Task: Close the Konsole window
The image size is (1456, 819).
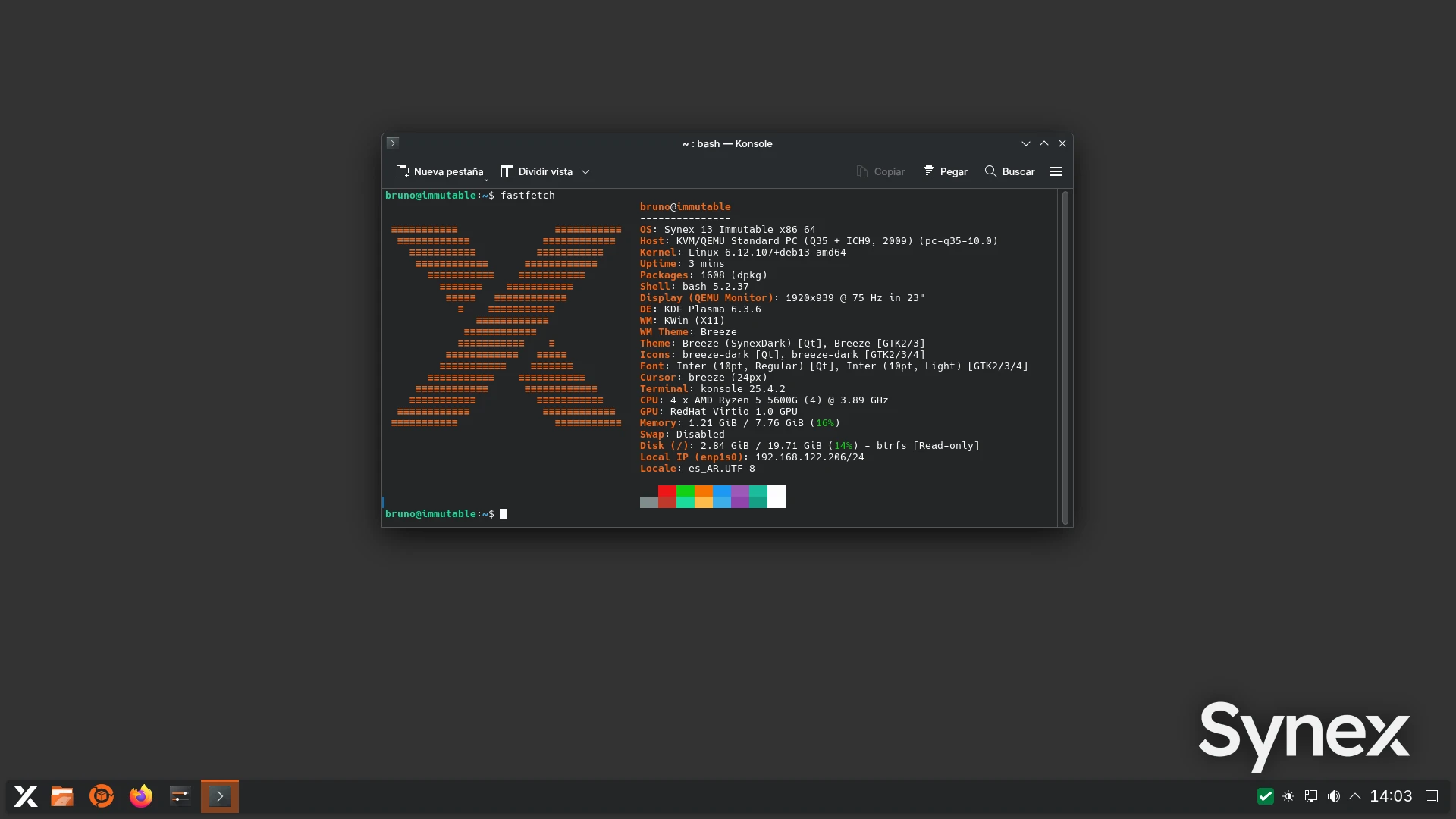Action: click(x=1062, y=143)
